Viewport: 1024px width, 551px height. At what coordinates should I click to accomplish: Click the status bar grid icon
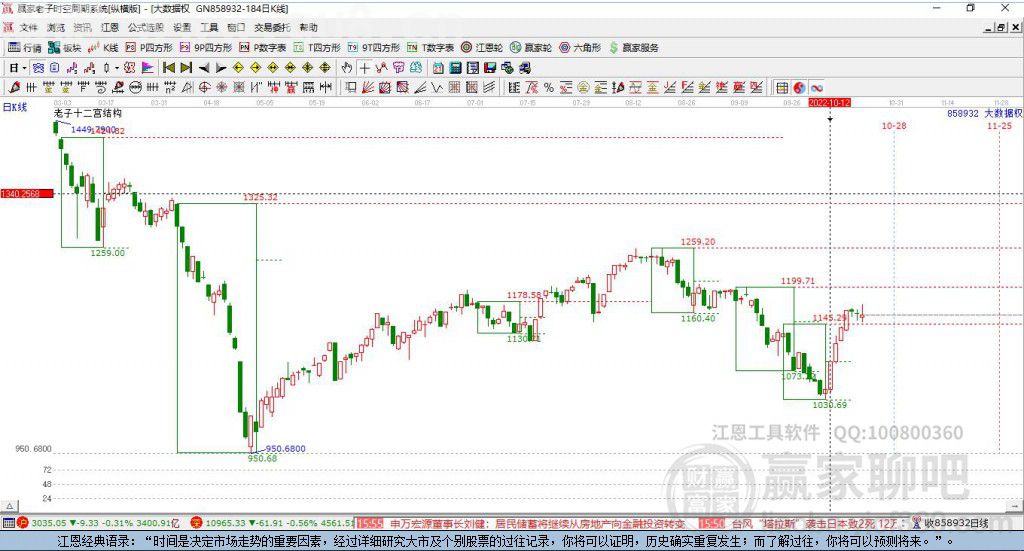pyautogui.click(x=8, y=523)
